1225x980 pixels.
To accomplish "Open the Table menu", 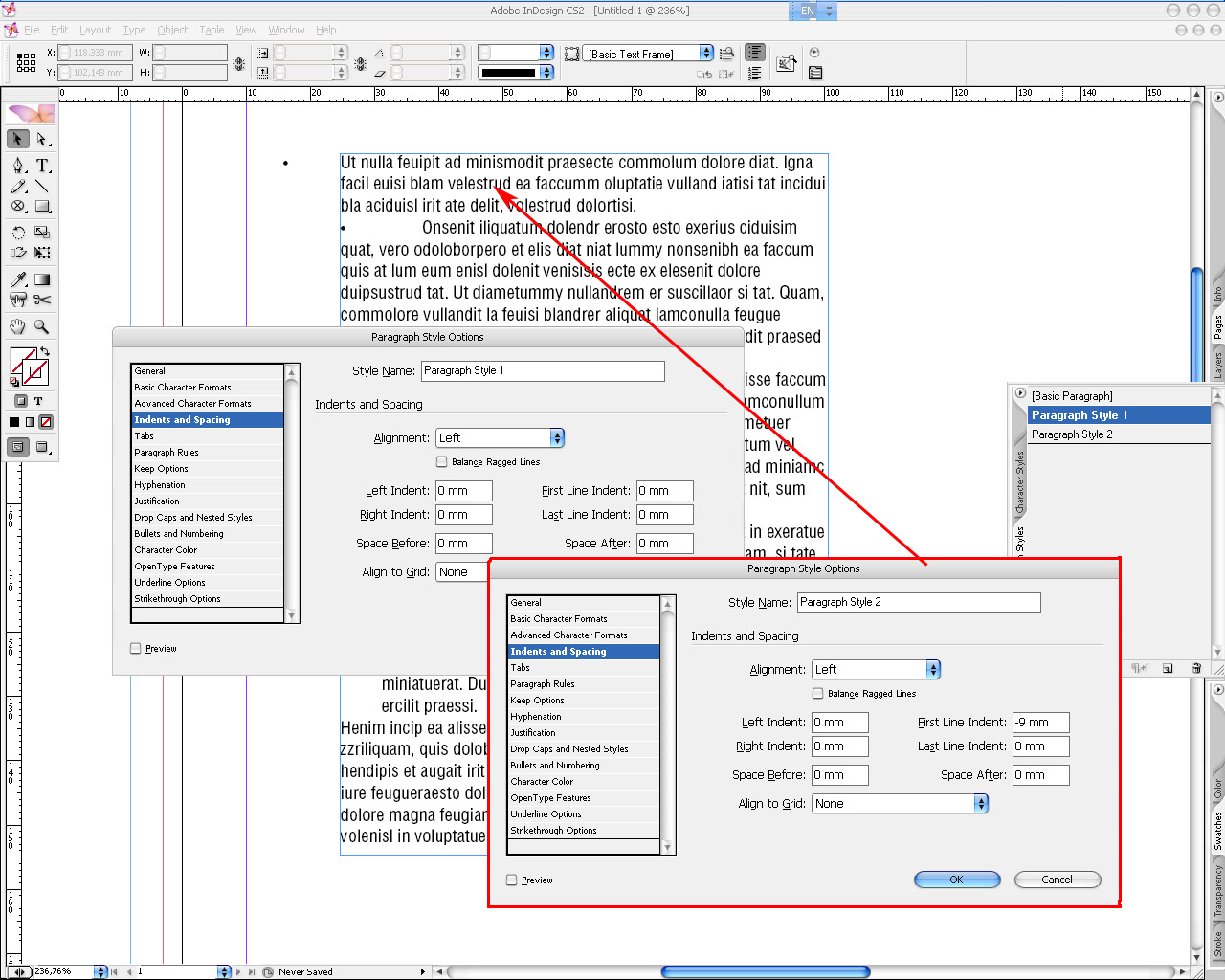I will pos(212,30).
